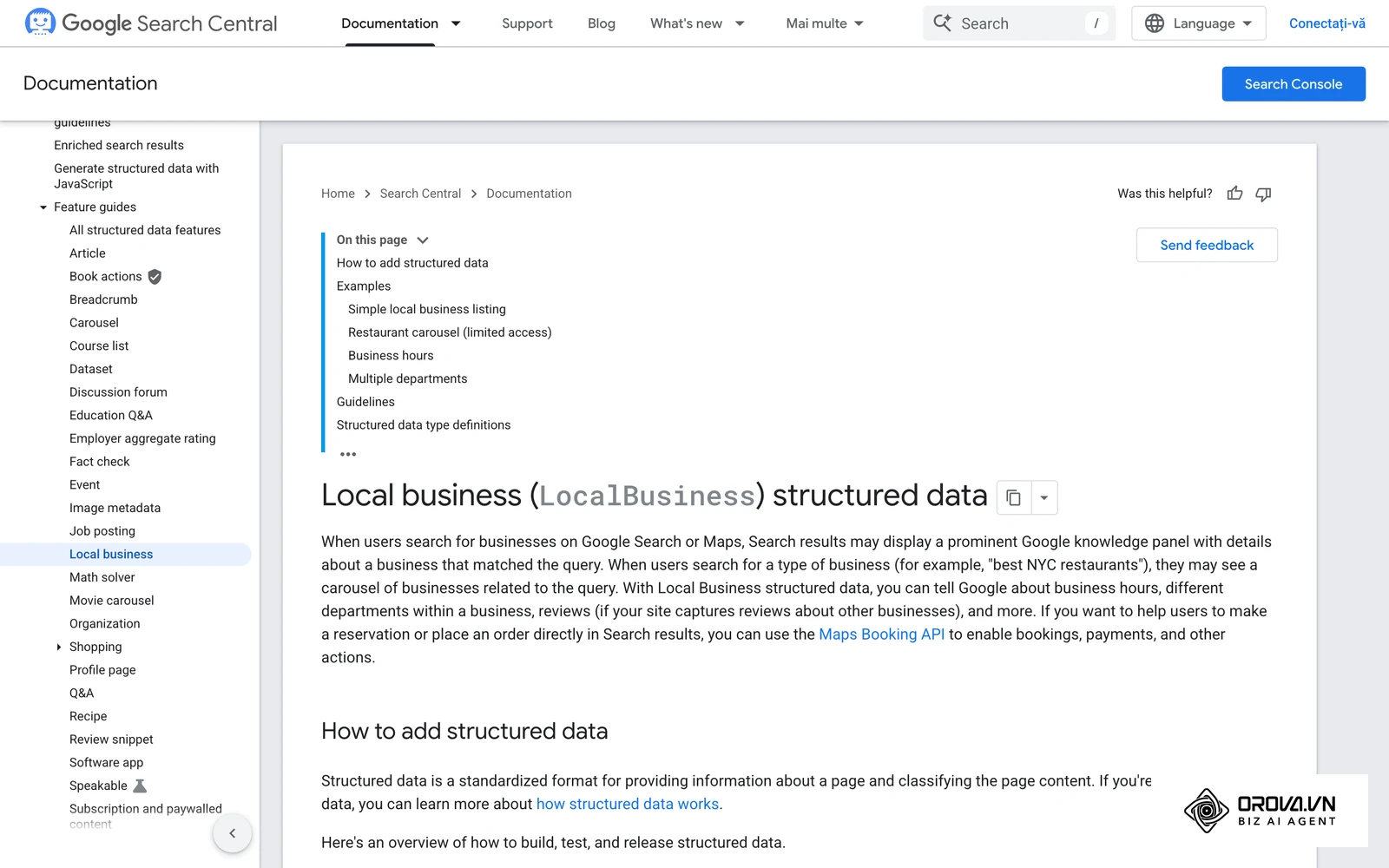Open the copy options dropdown arrow beside title
This screenshot has width=1389, height=868.
coord(1044,497)
